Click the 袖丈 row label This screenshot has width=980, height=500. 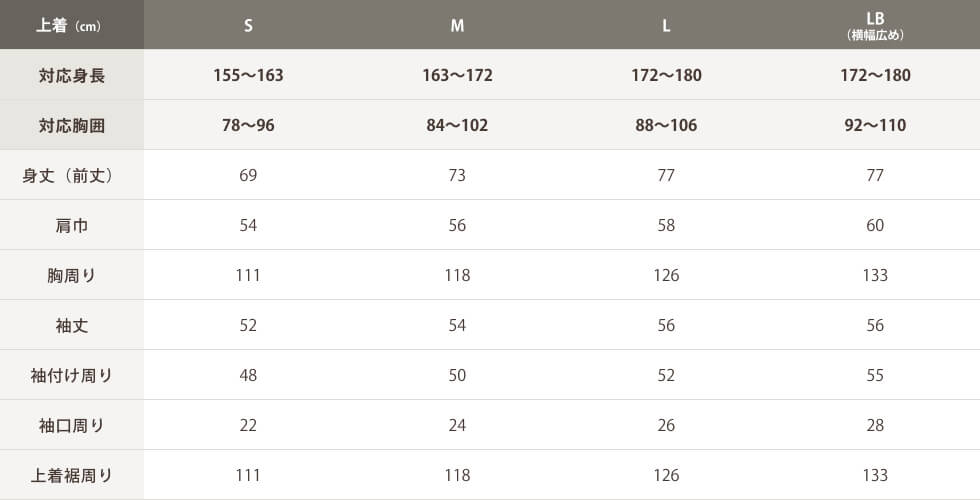coord(72,326)
